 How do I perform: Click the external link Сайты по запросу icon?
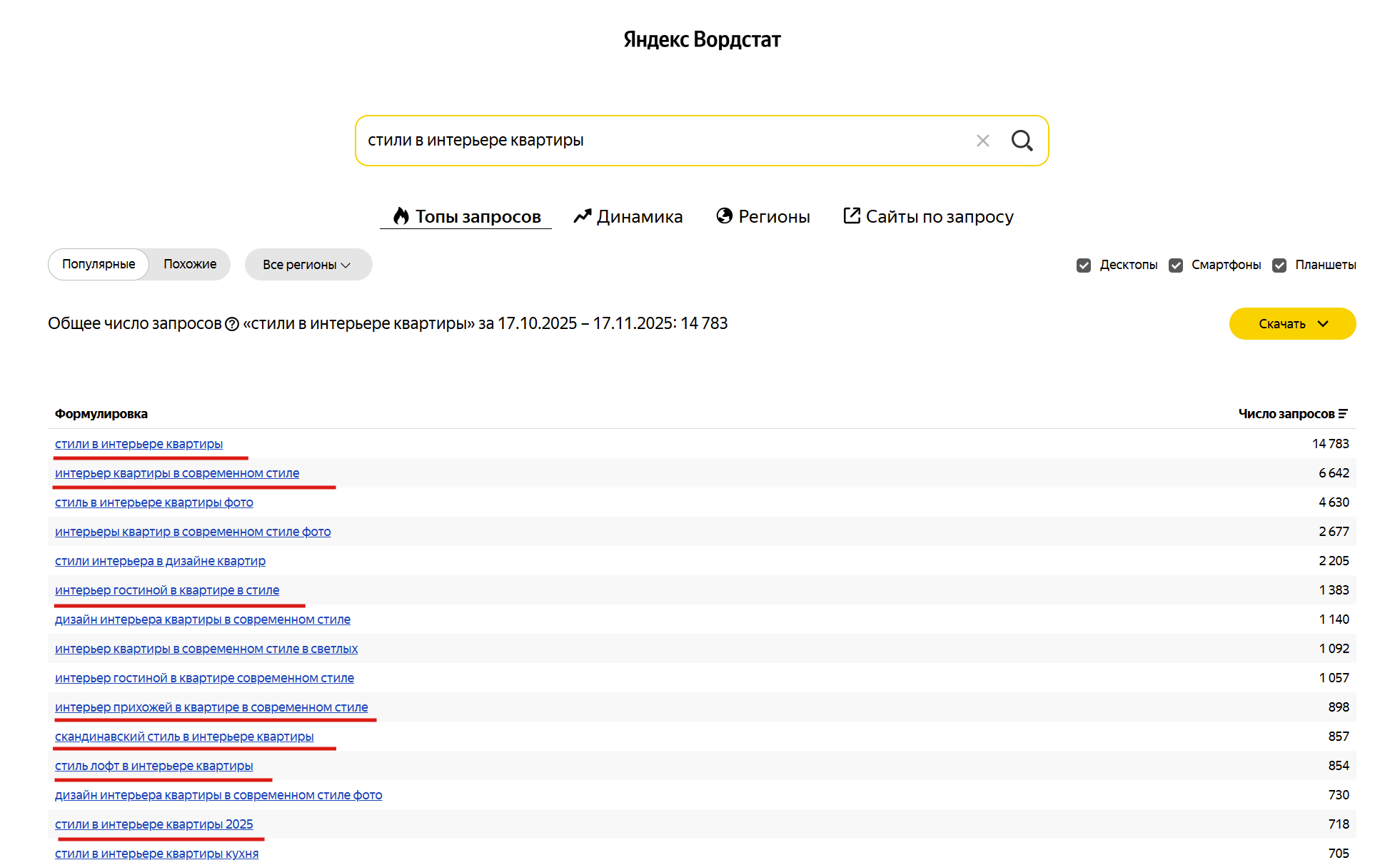(x=851, y=216)
